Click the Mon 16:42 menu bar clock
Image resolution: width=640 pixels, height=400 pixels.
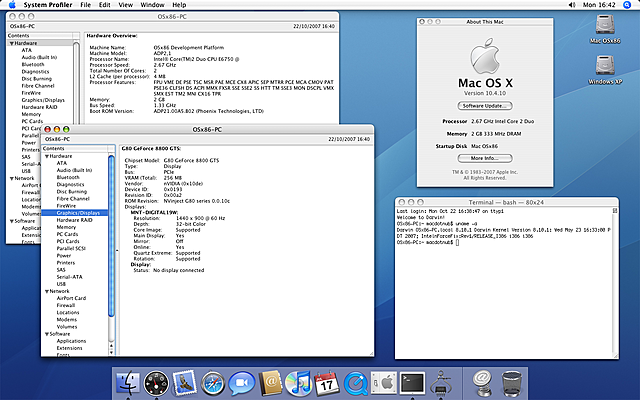point(599,5)
